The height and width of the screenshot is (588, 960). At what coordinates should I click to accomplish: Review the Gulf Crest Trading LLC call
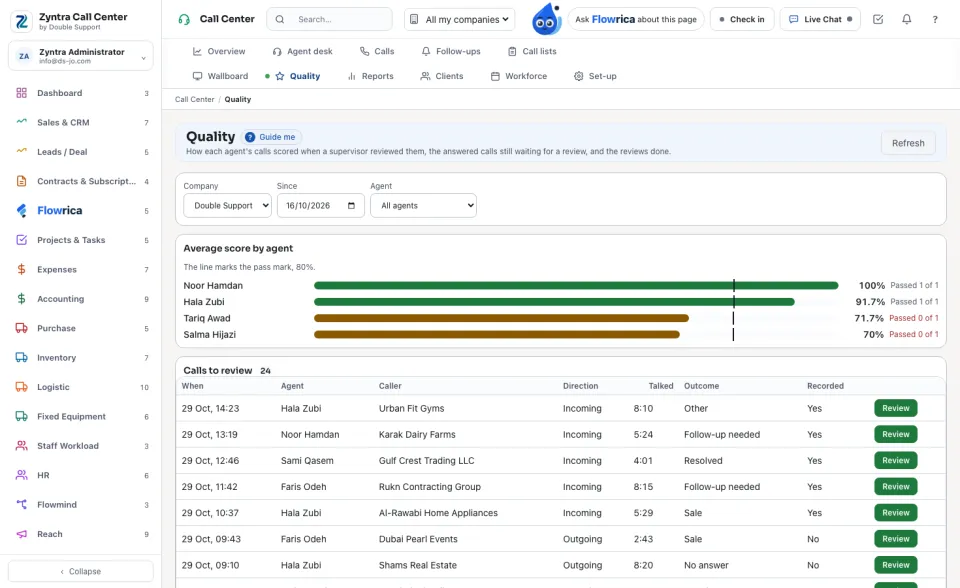pyautogui.click(x=896, y=461)
